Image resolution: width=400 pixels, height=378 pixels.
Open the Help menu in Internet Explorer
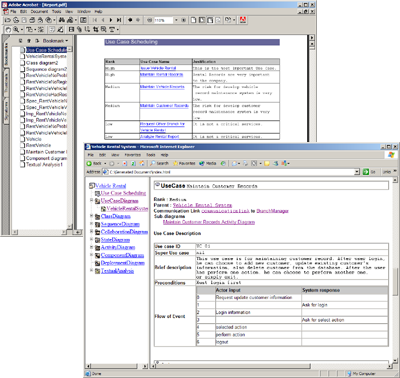pyautogui.click(x=164, y=155)
